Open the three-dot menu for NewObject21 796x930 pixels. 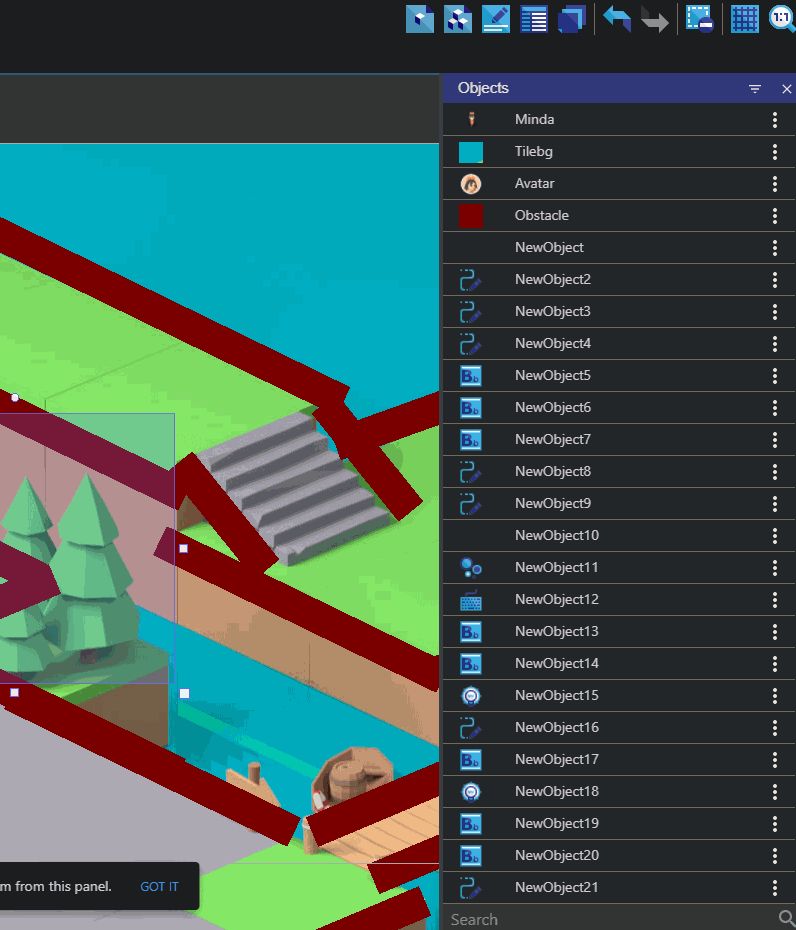click(775, 888)
